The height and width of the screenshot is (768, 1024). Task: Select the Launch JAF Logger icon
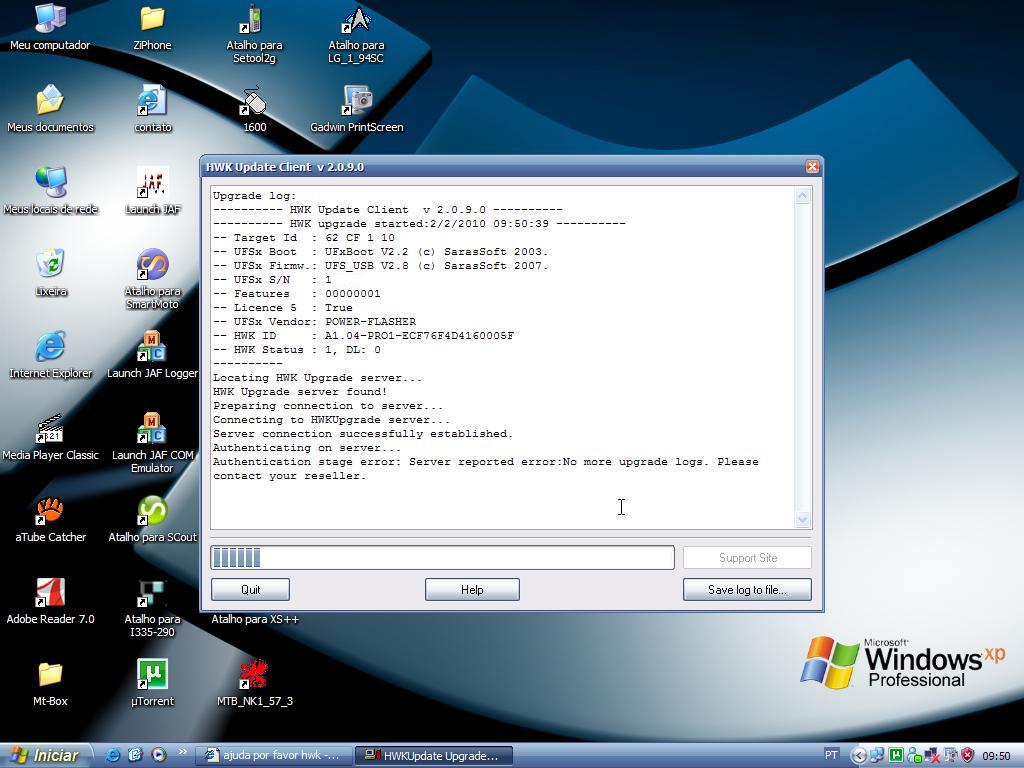[152, 356]
